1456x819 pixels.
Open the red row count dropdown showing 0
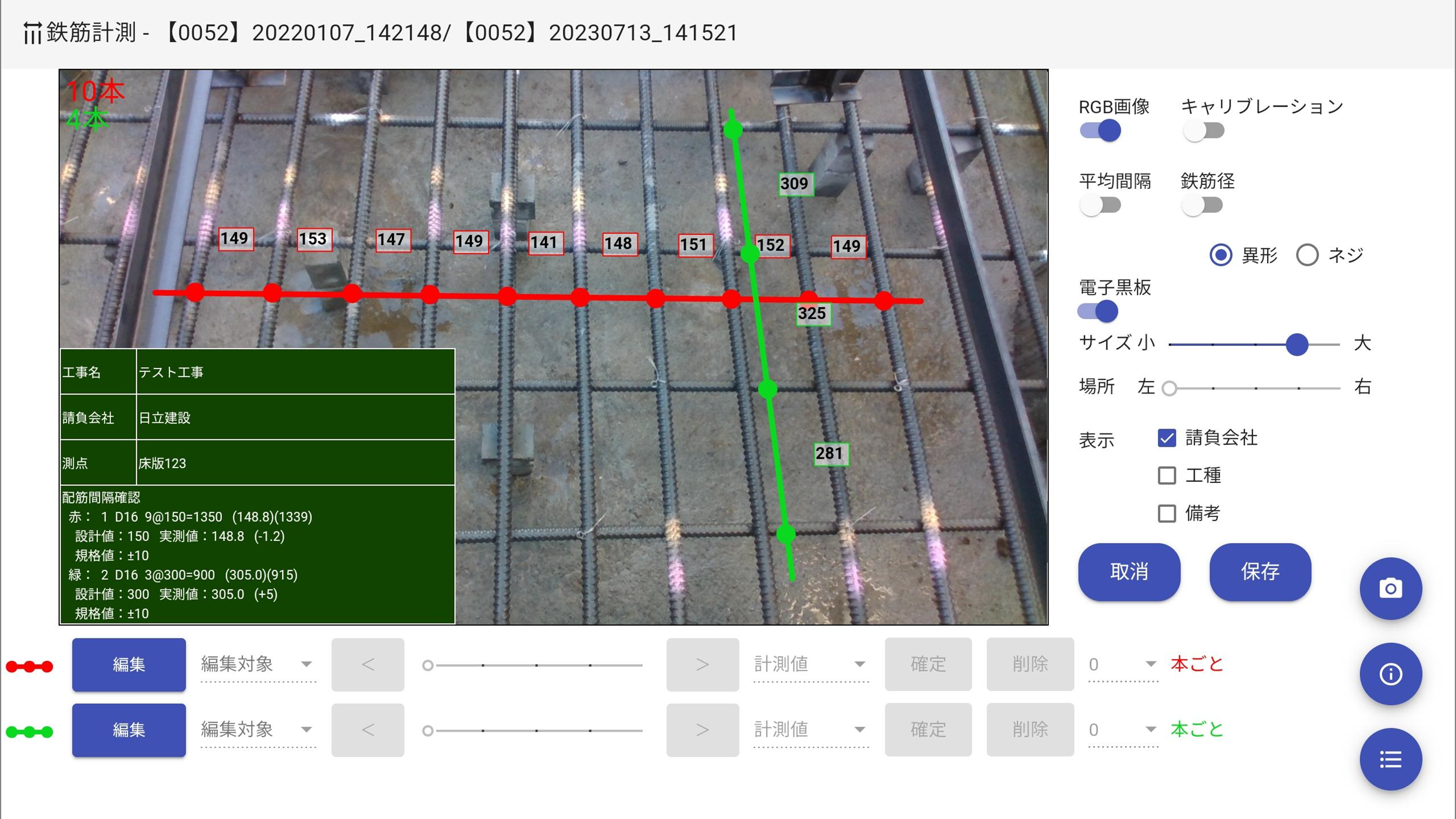1123,664
